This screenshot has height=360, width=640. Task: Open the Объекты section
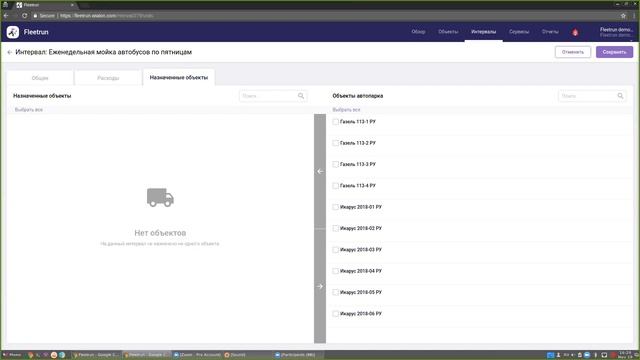448,32
